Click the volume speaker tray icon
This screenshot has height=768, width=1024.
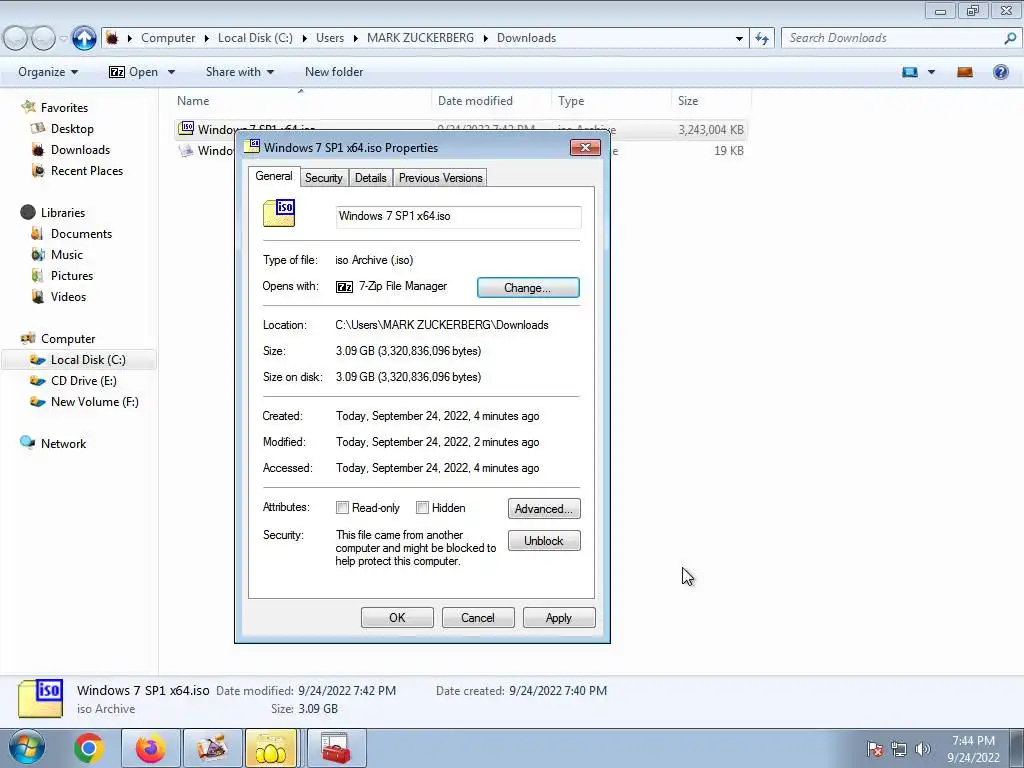click(x=922, y=749)
